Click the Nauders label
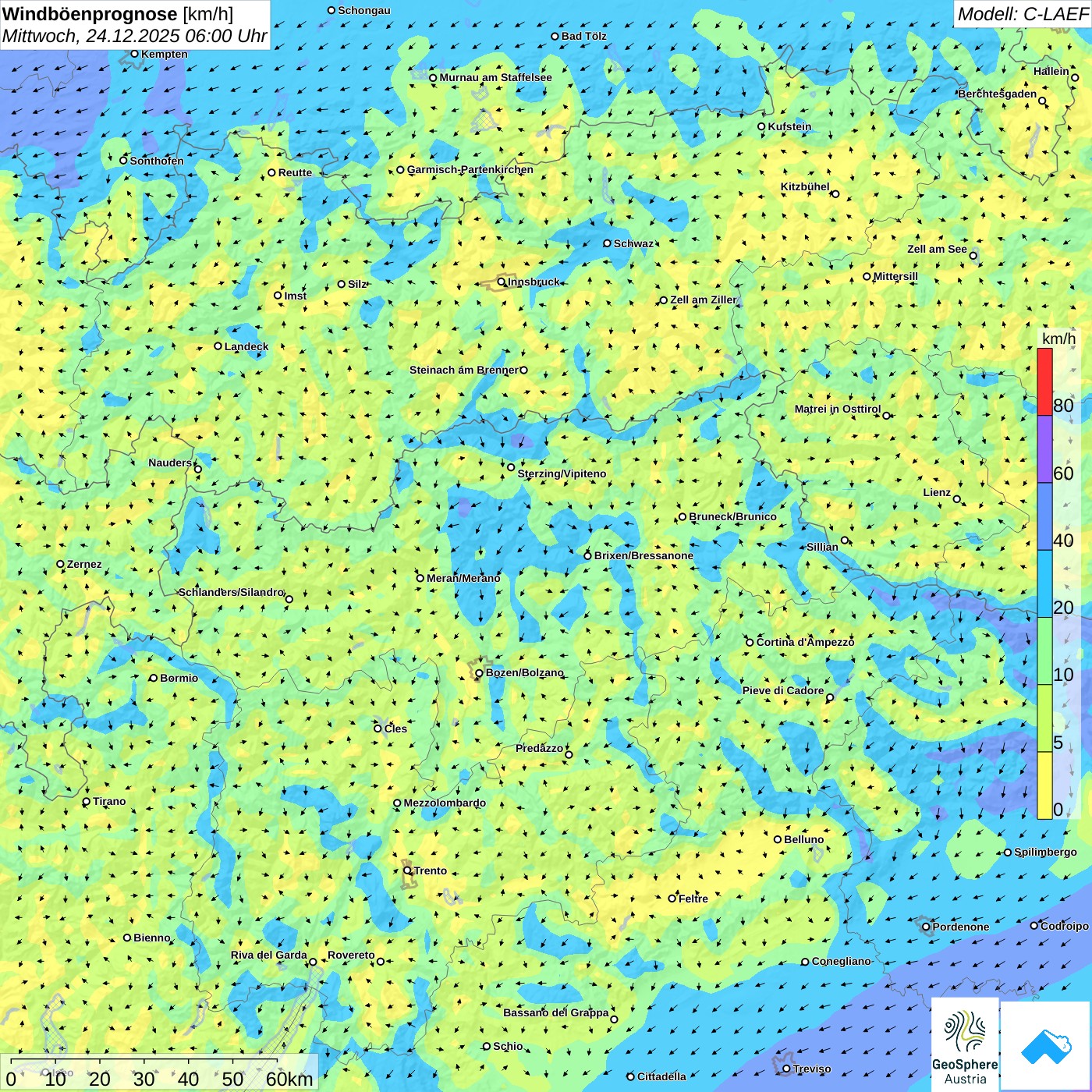Image resolution: width=1092 pixels, height=1092 pixels. [x=170, y=463]
